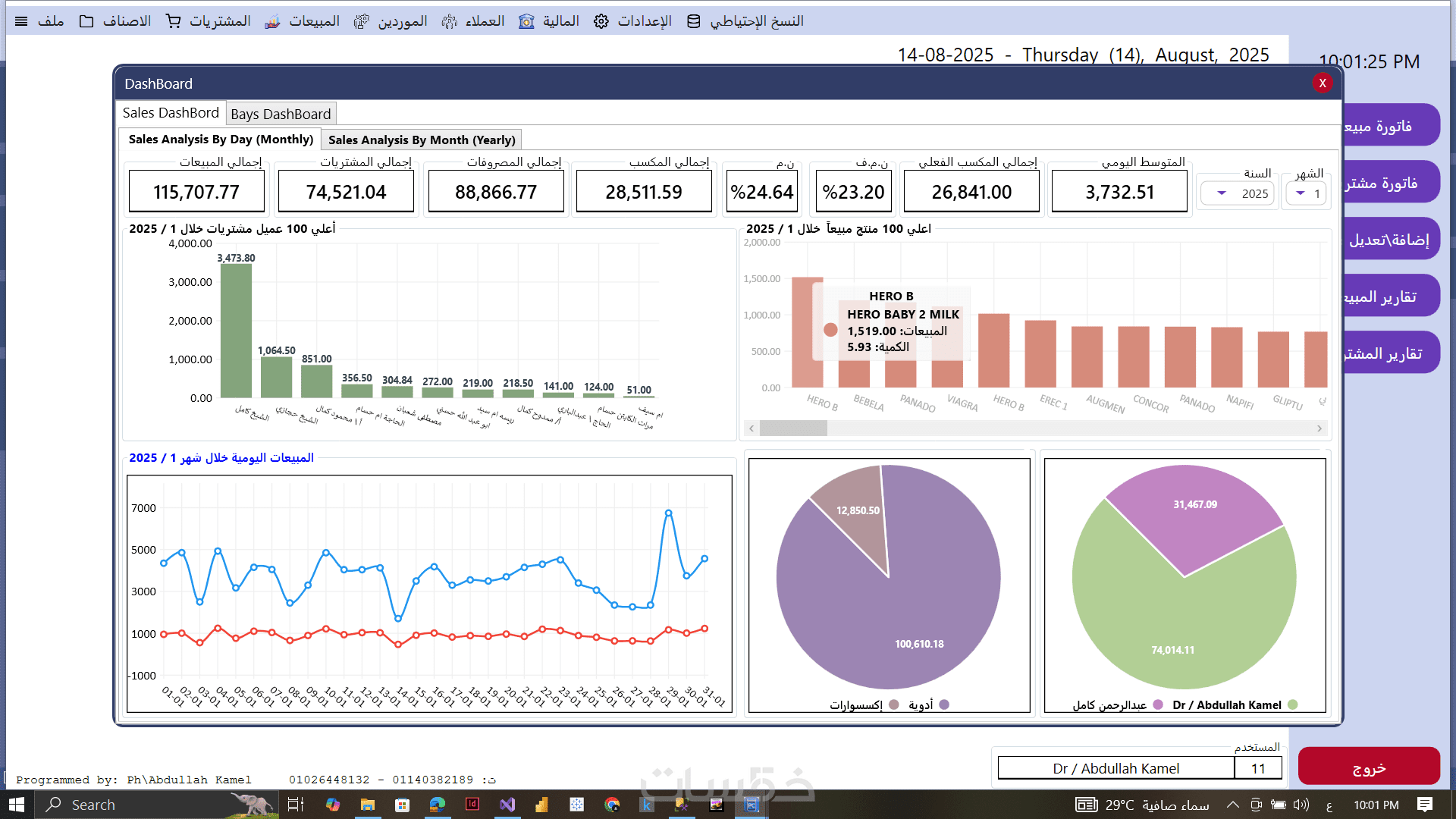
Task: Click the الموردين suppliers icon in menu bar
Action: (362, 21)
